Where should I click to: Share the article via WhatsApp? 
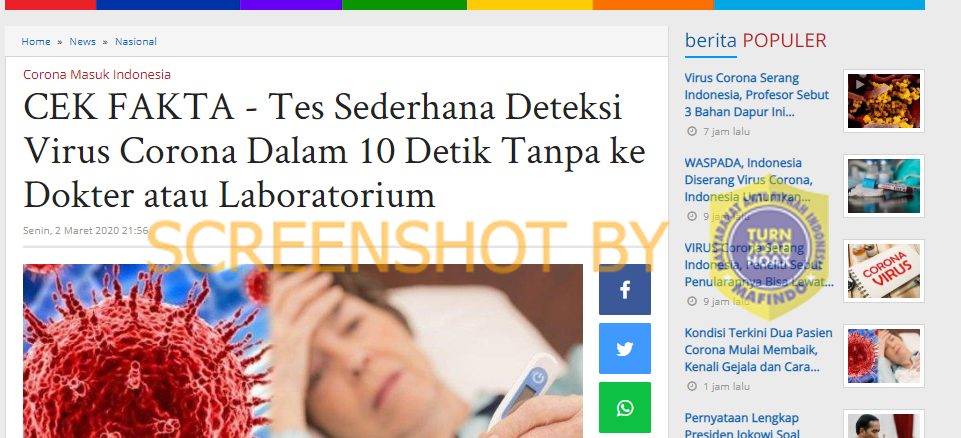pyautogui.click(x=625, y=407)
